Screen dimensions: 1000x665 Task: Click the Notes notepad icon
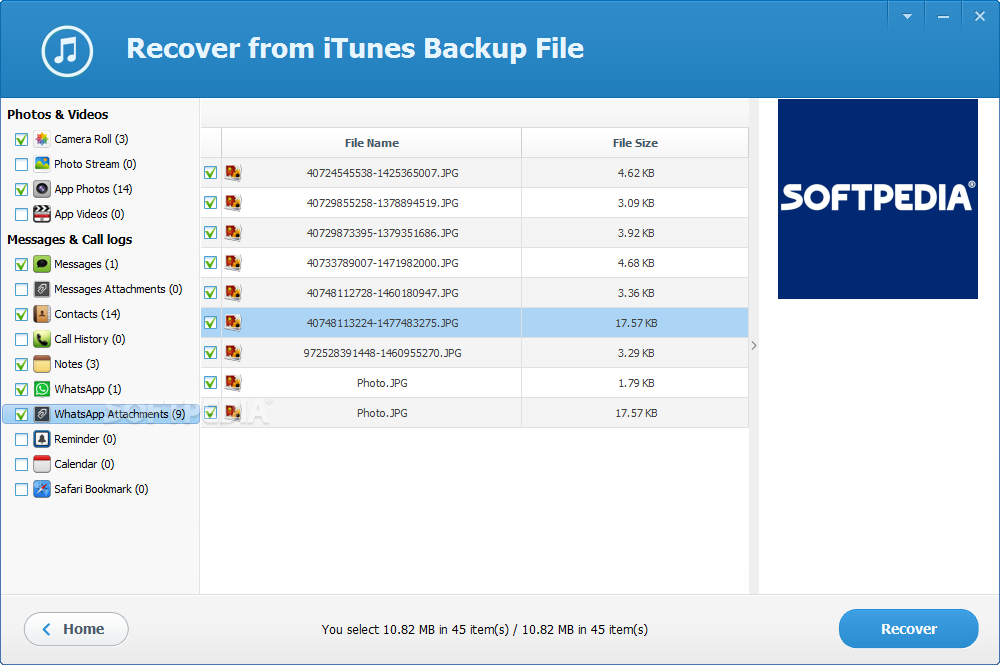pos(42,364)
